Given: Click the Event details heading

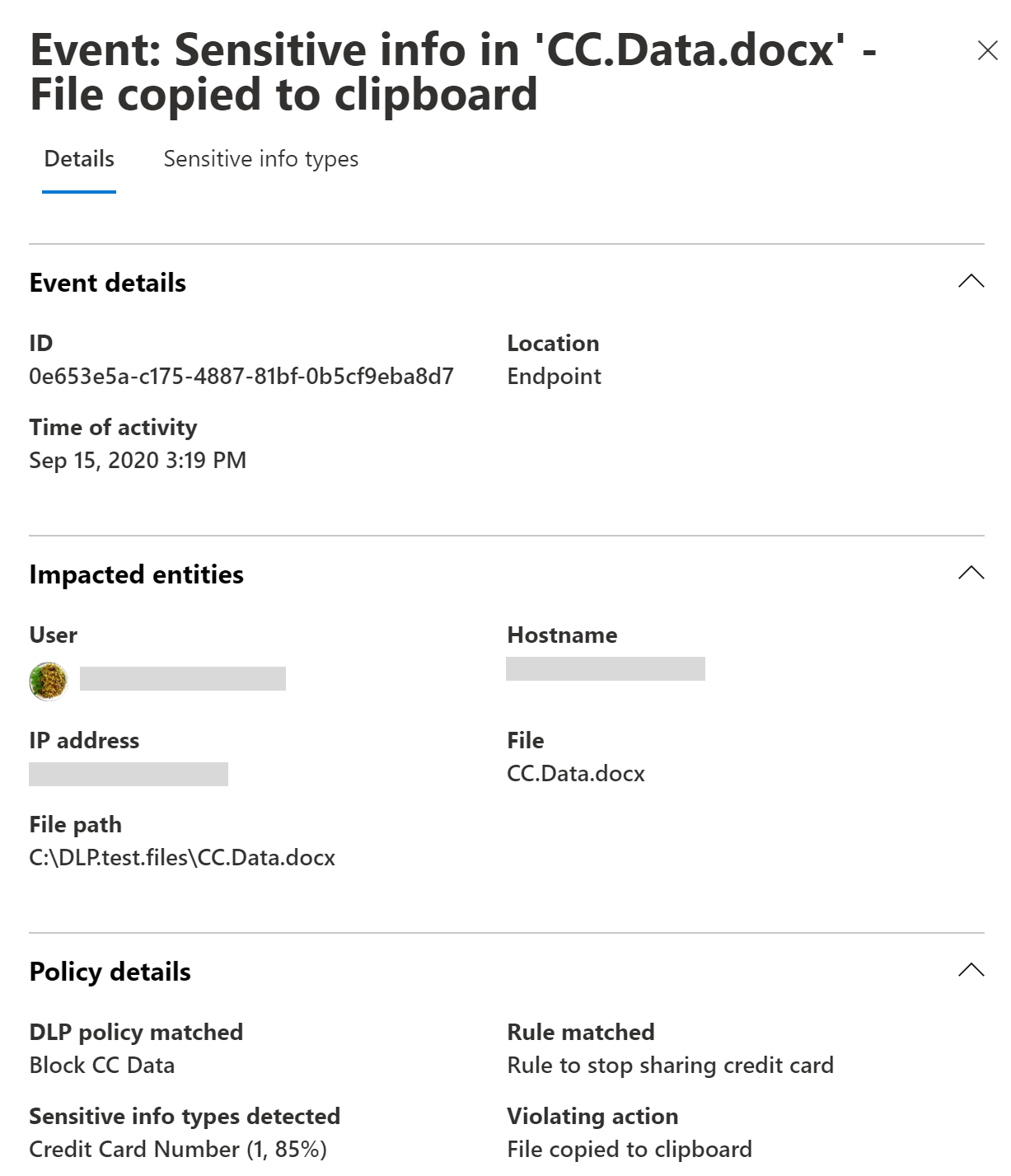Looking at the screenshot, I should point(108,283).
